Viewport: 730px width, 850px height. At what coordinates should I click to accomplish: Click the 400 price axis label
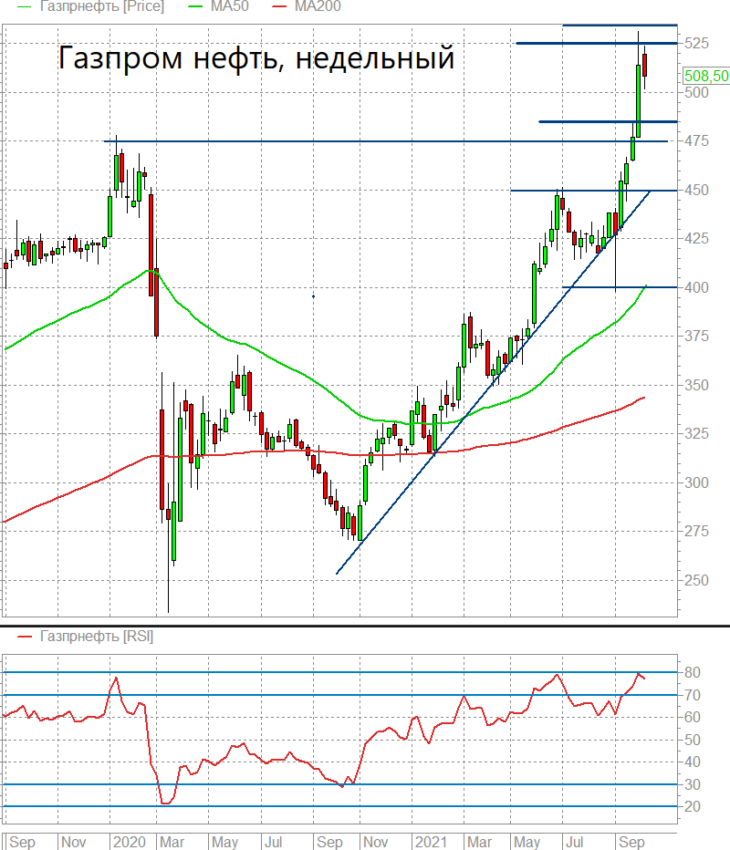(x=696, y=287)
